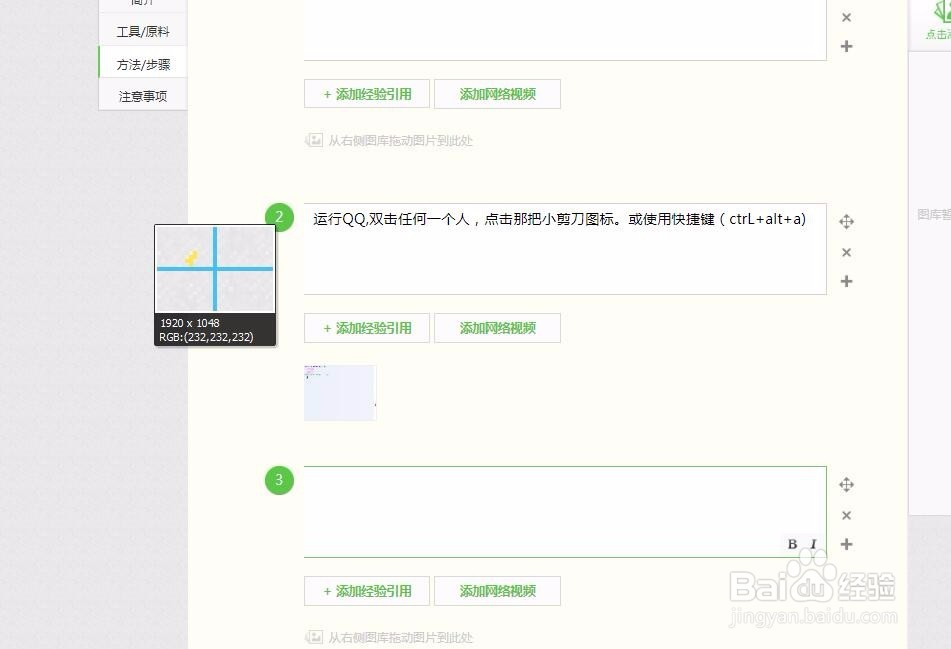The width and height of the screenshot is (951, 649).
Task: Click the move handle beside step 3
Action: (x=846, y=484)
